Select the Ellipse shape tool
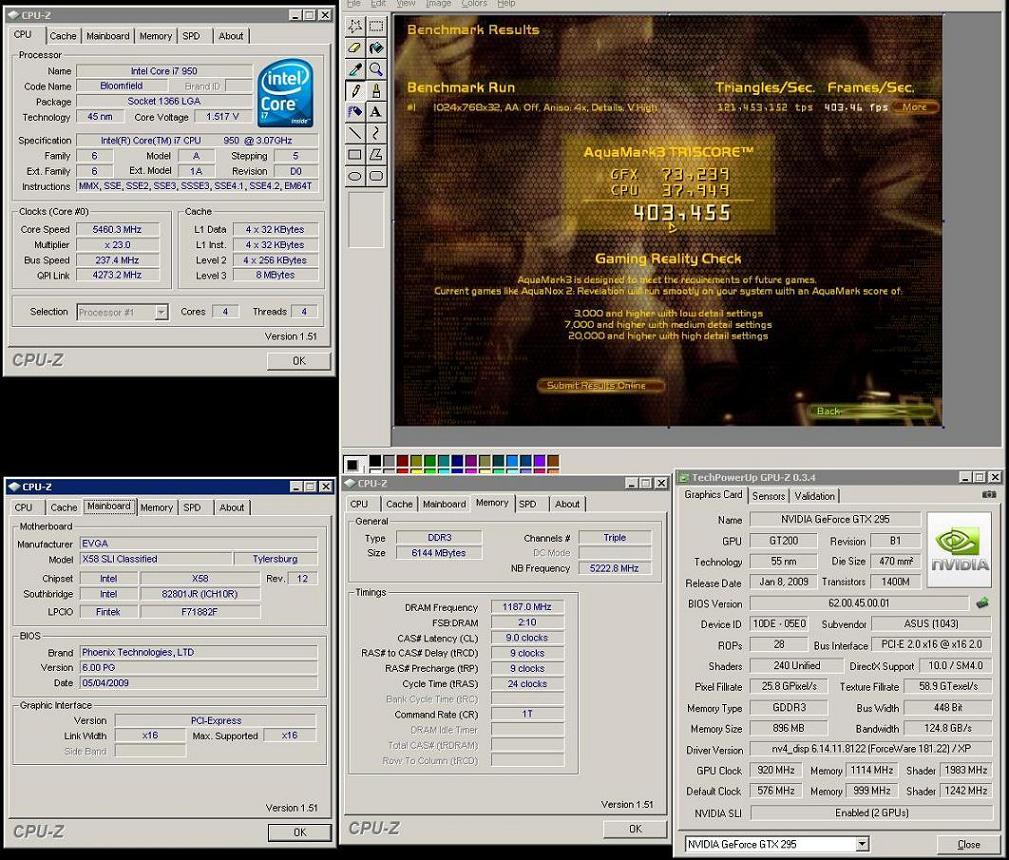1009x860 pixels. (355, 175)
